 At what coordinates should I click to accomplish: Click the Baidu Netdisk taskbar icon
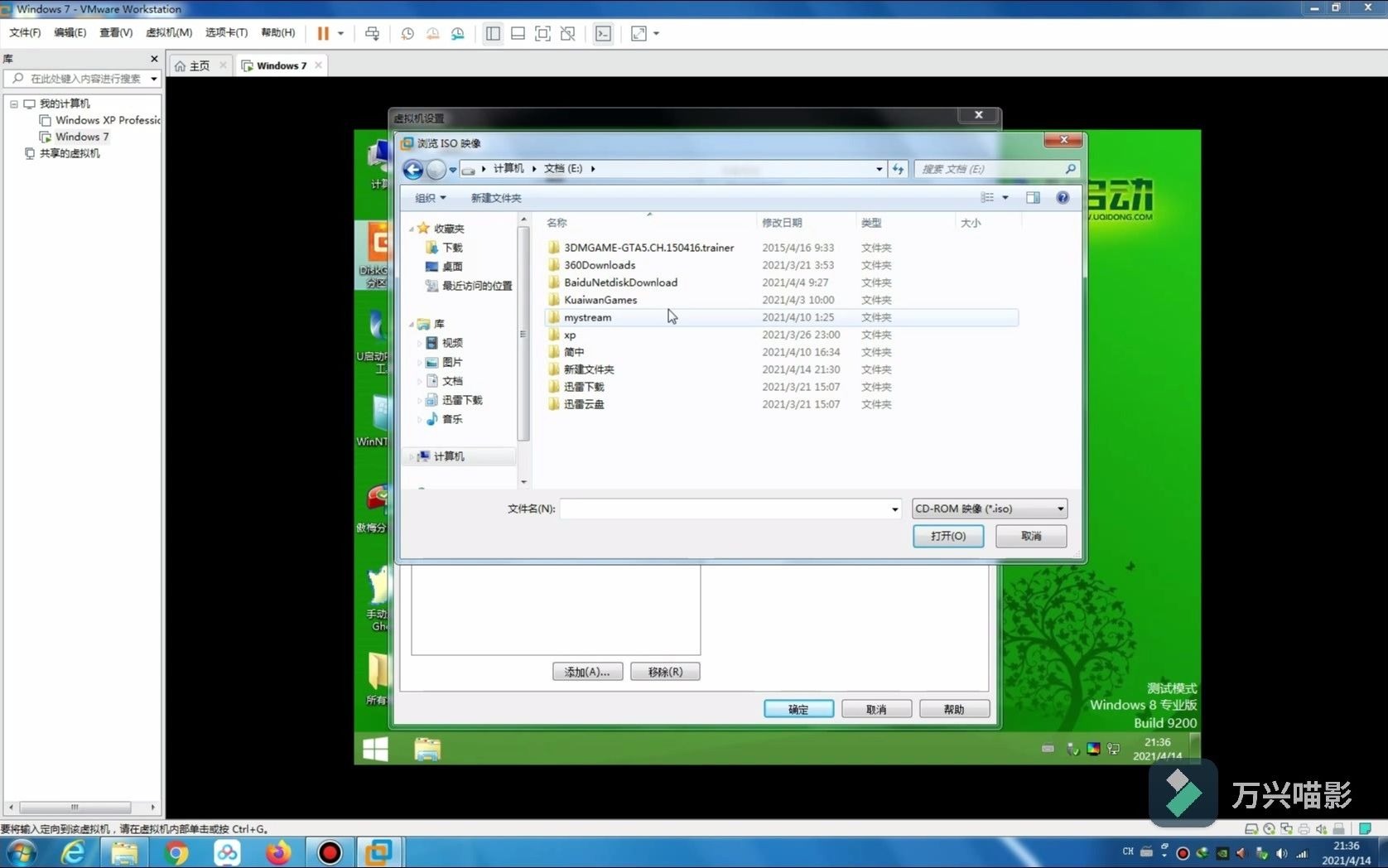tap(227, 852)
